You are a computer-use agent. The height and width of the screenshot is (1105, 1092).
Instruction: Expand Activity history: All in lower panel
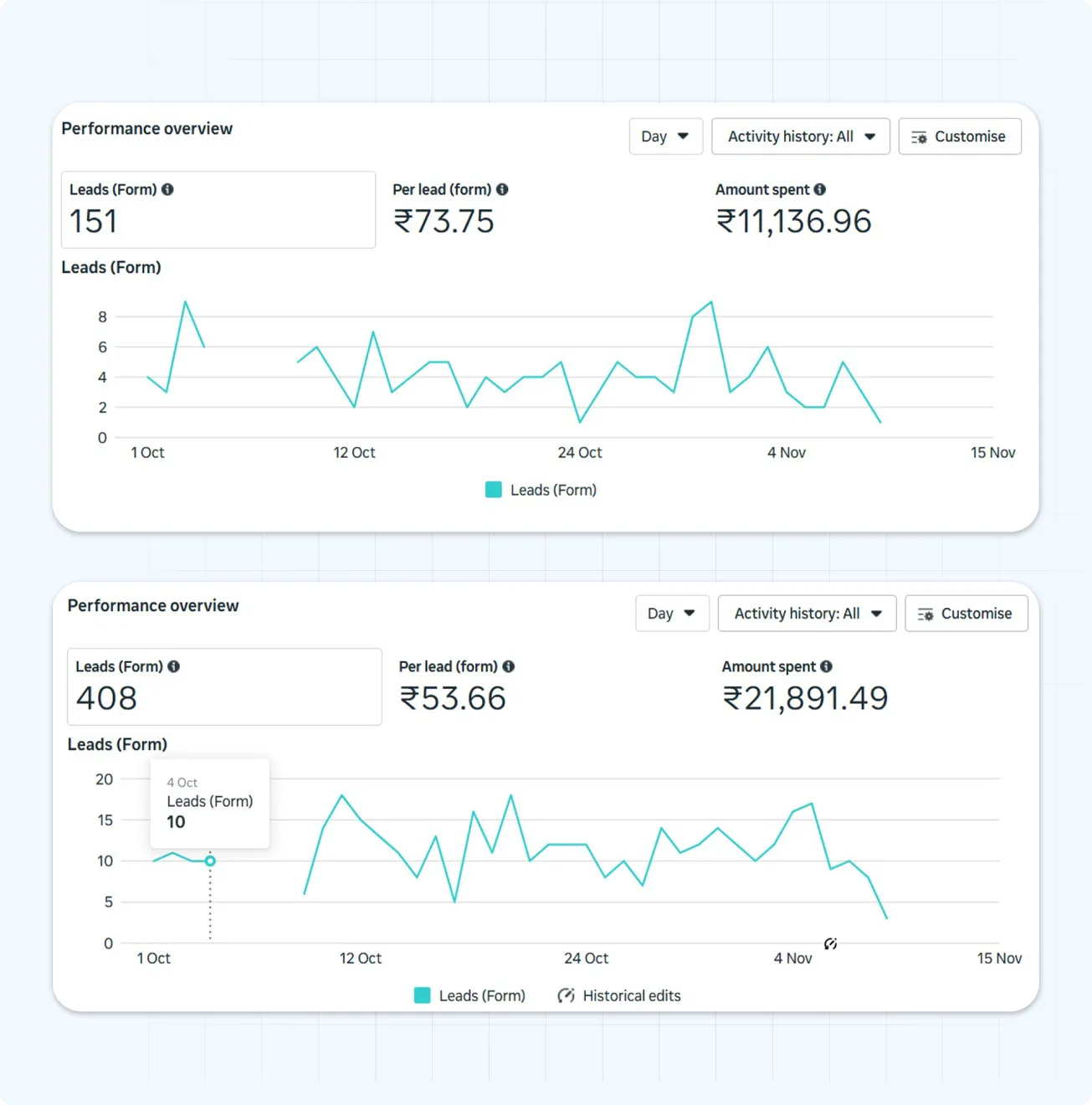(807, 614)
